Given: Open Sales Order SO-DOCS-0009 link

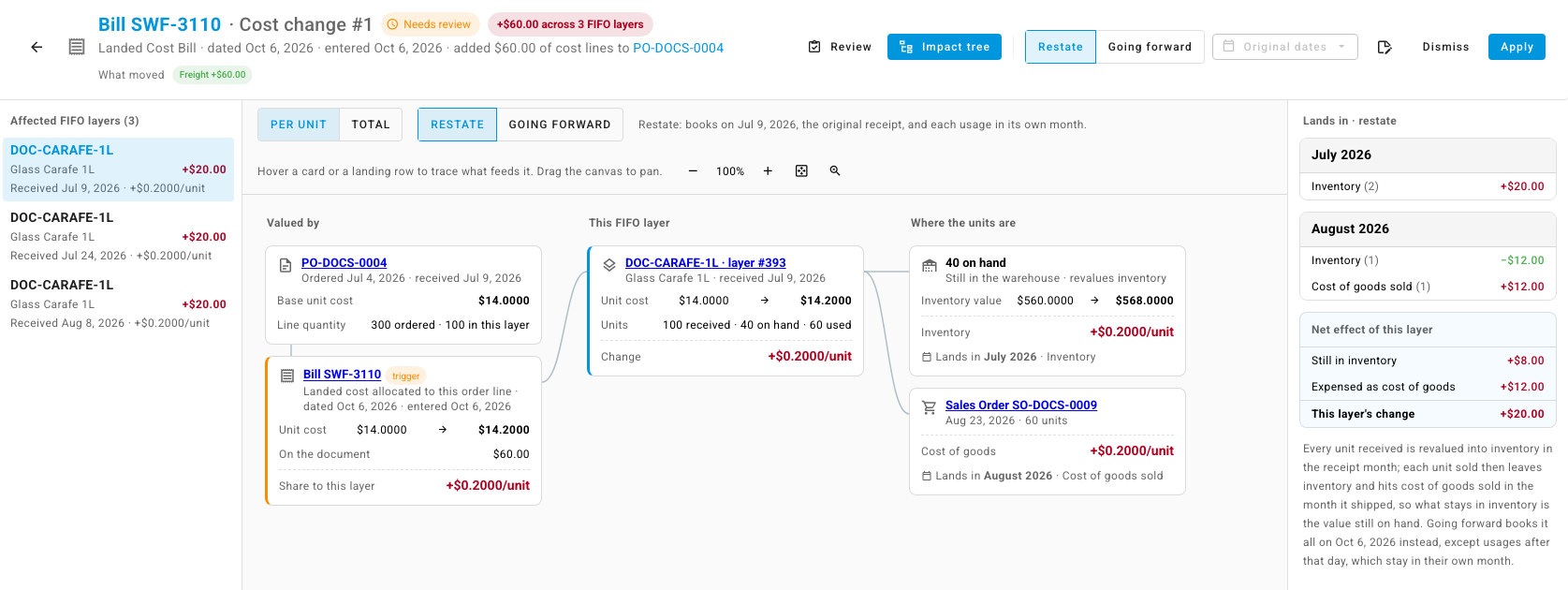Looking at the screenshot, I should pyautogui.click(x=1021, y=406).
